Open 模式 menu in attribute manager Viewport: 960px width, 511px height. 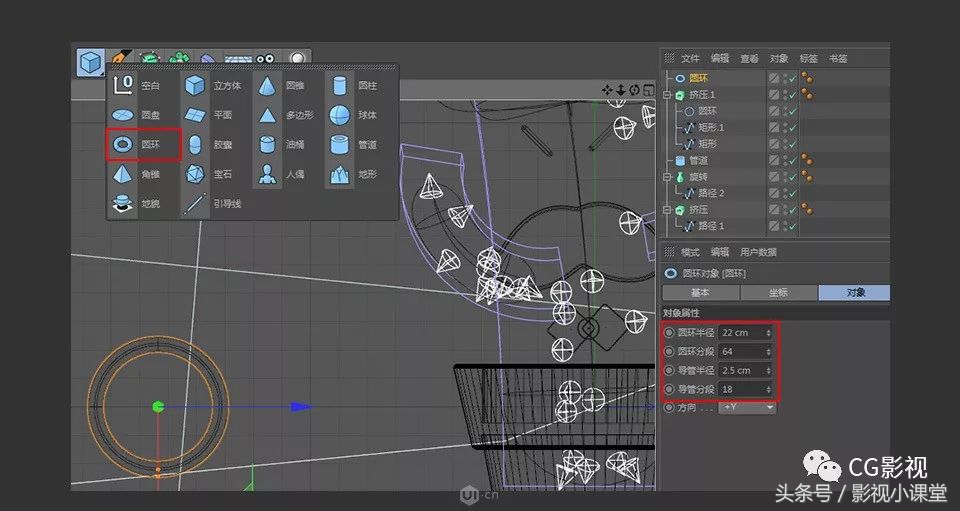point(690,252)
